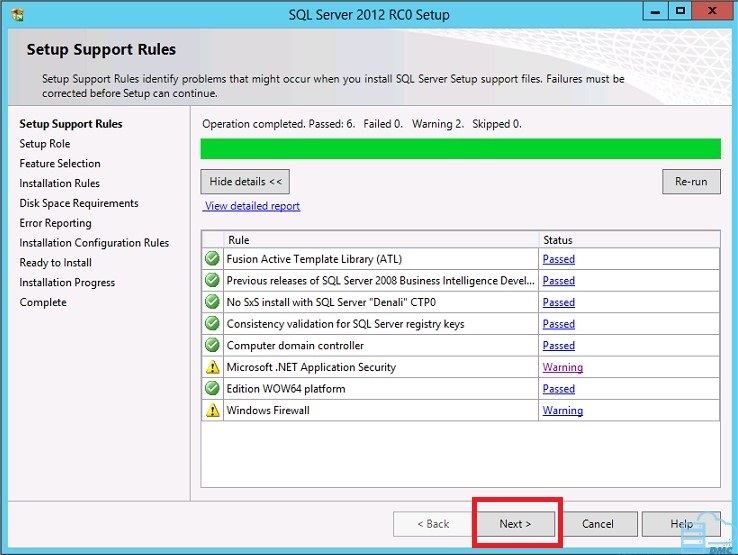
Task: Click the SQL Server setup title bar icon
Action: coord(17,15)
